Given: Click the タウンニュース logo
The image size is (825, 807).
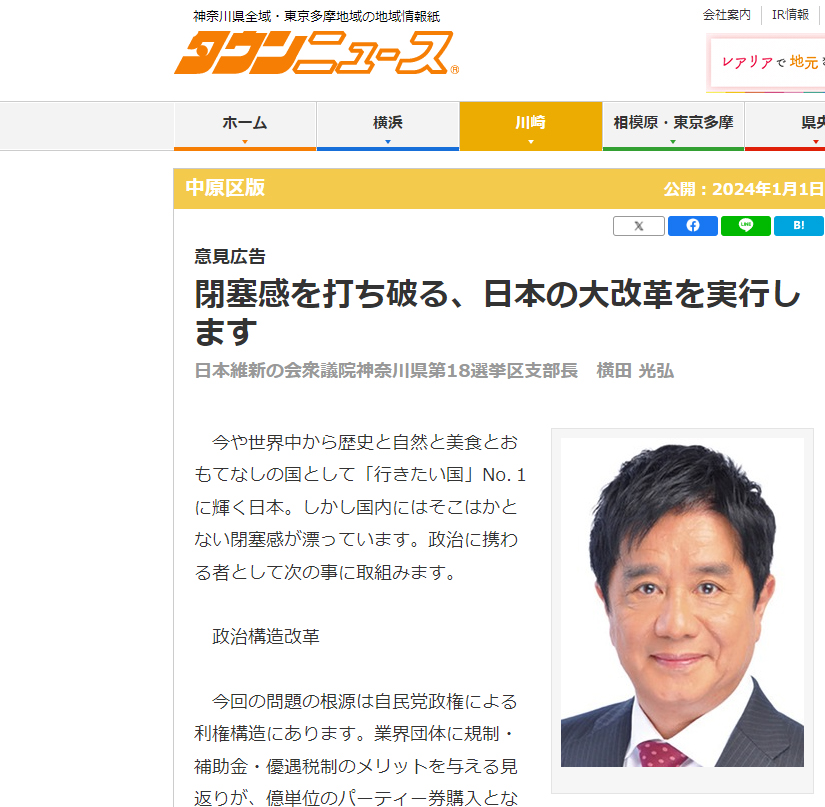Looking at the screenshot, I should click(x=316, y=53).
